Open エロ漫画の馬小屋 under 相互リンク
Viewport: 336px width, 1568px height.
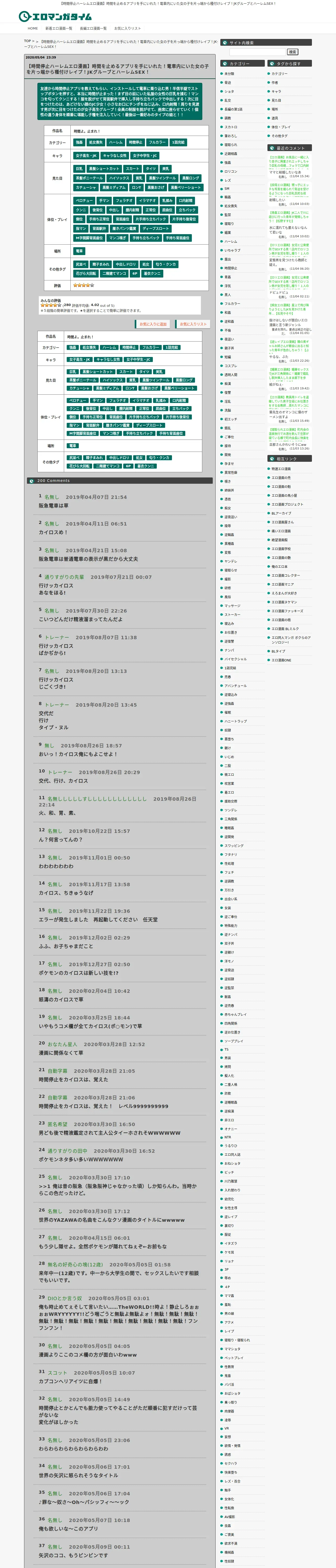click(x=284, y=495)
